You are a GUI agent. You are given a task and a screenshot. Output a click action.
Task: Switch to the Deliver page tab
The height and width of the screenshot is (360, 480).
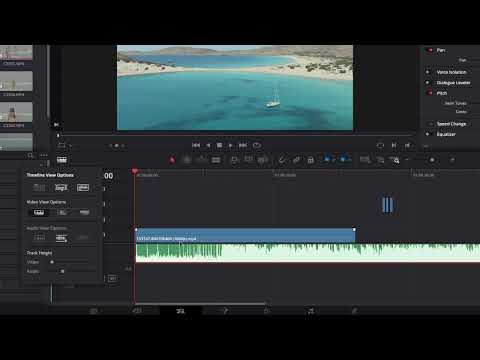tap(354, 311)
